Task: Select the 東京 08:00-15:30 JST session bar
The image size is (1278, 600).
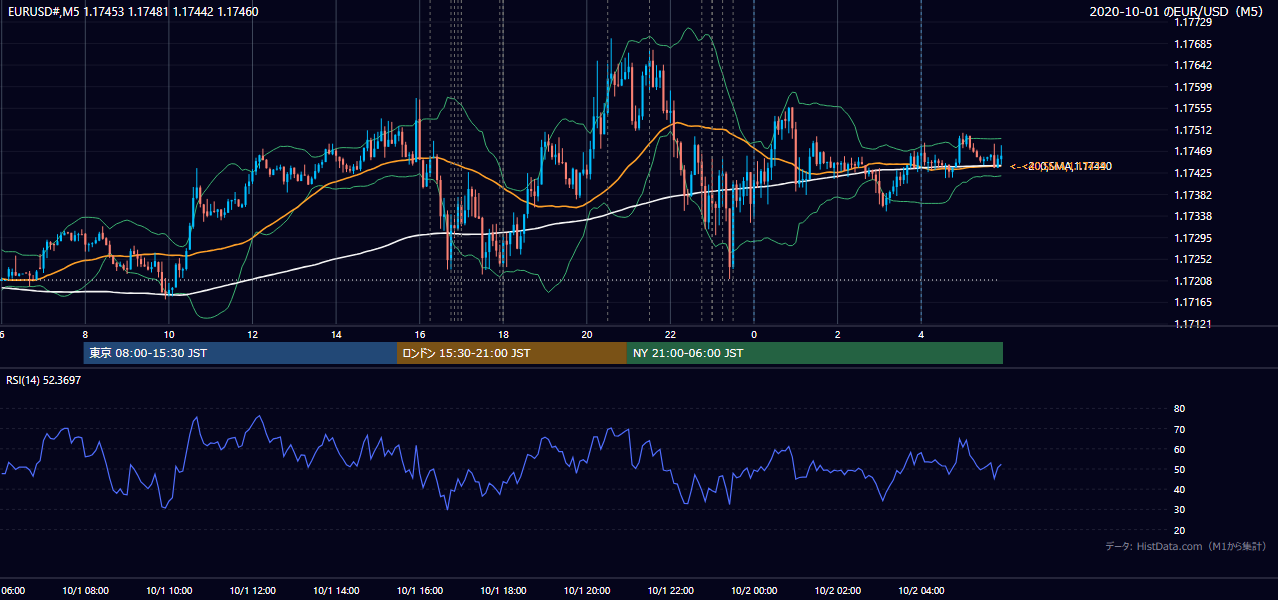Action: click(240, 353)
